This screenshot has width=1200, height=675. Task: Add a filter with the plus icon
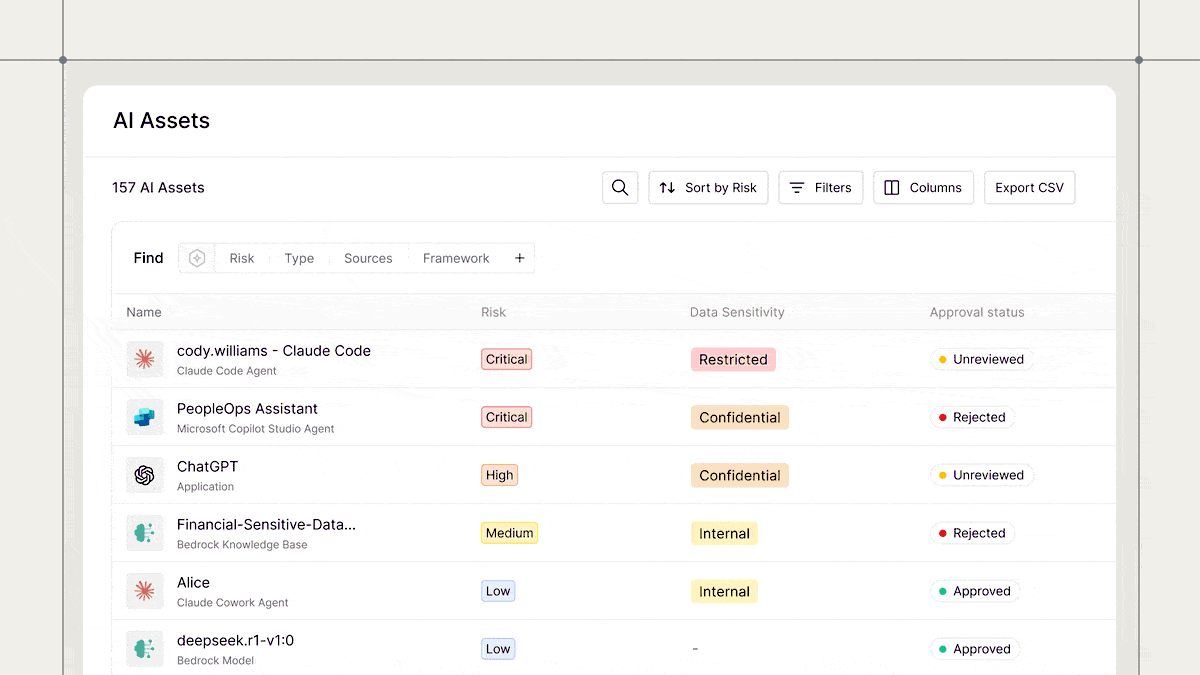click(x=520, y=258)
